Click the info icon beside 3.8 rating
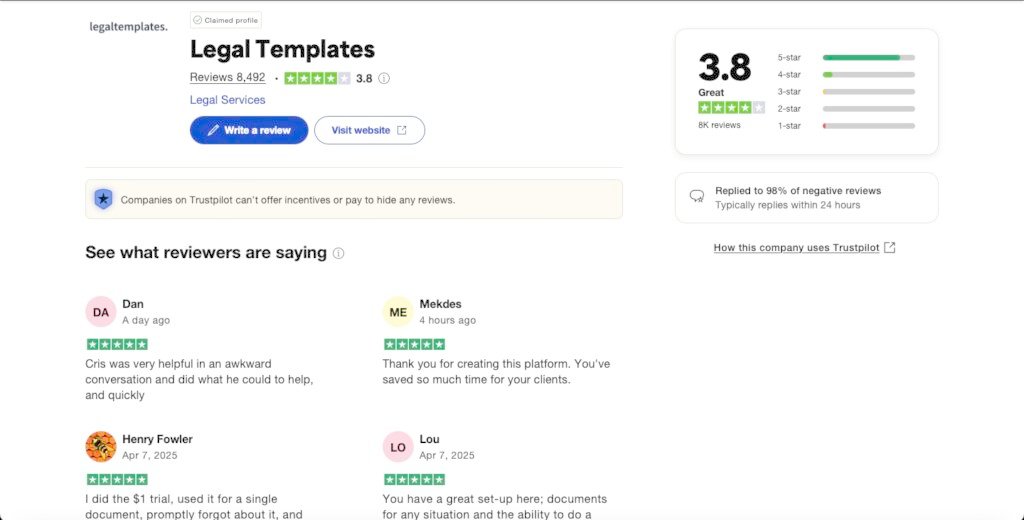This screenshot has width=1024, height=520. click(x=384, y=78)
